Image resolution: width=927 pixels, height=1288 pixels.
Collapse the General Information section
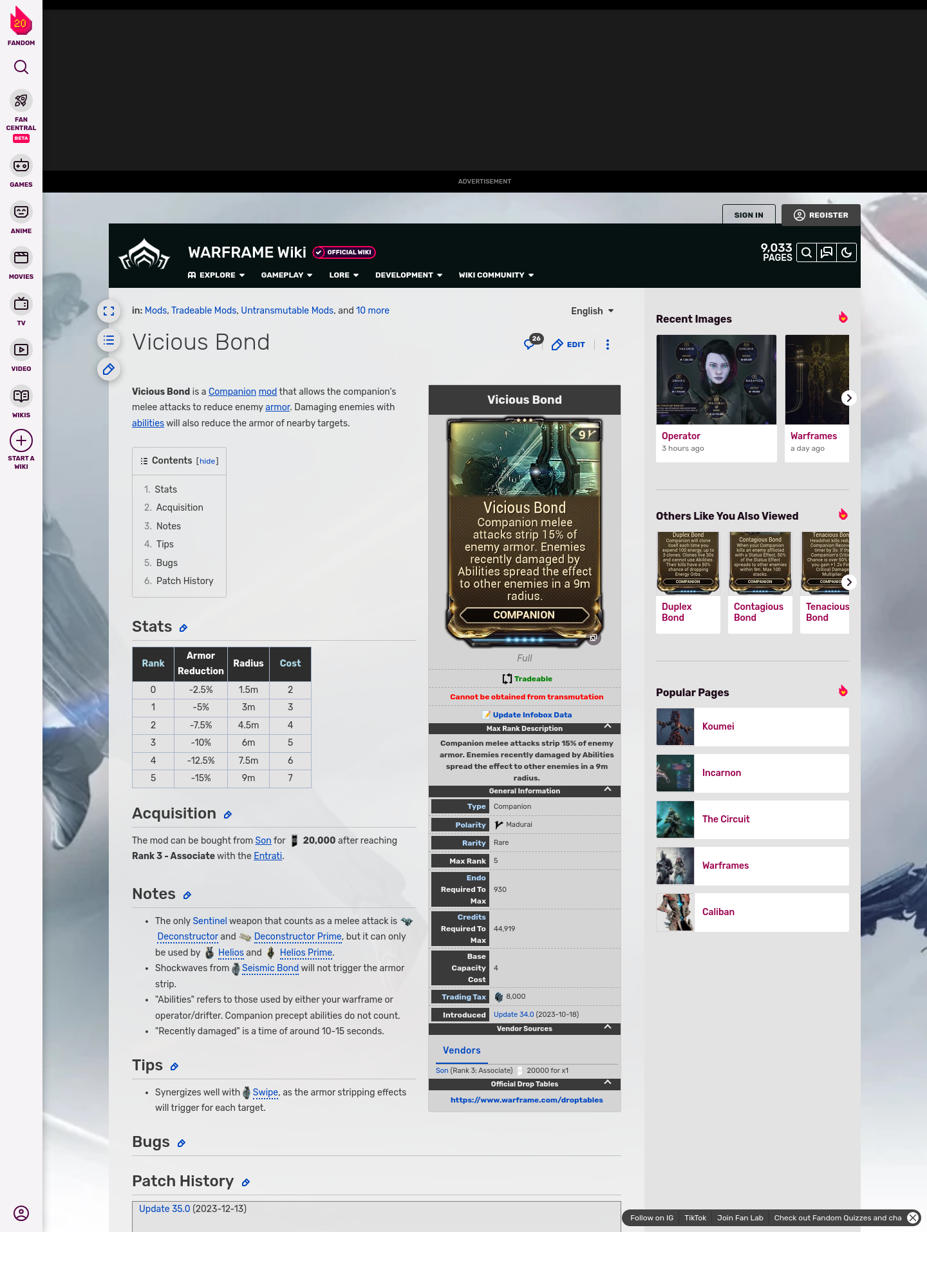(607, 790)
